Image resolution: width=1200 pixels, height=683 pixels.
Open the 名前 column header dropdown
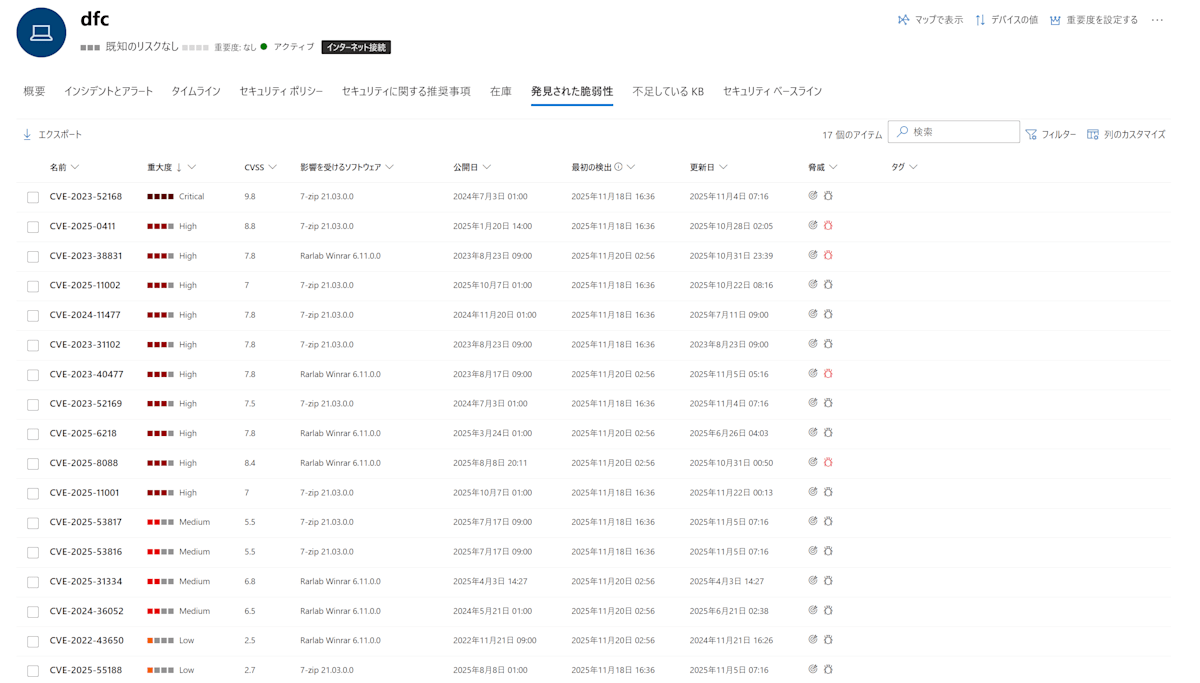[x=75, y=167]
